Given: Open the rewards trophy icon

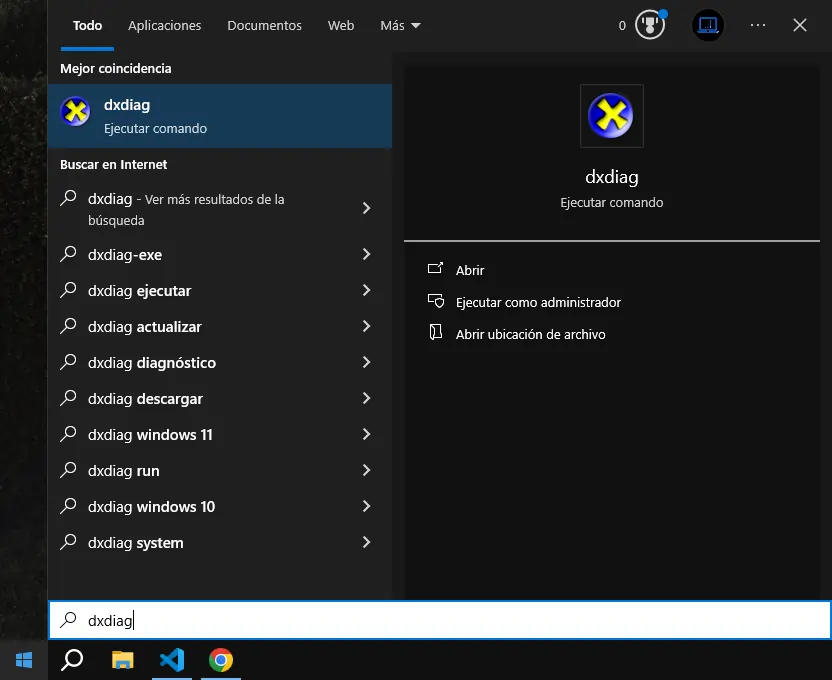Looking at the screenshot, I should 650,25.
